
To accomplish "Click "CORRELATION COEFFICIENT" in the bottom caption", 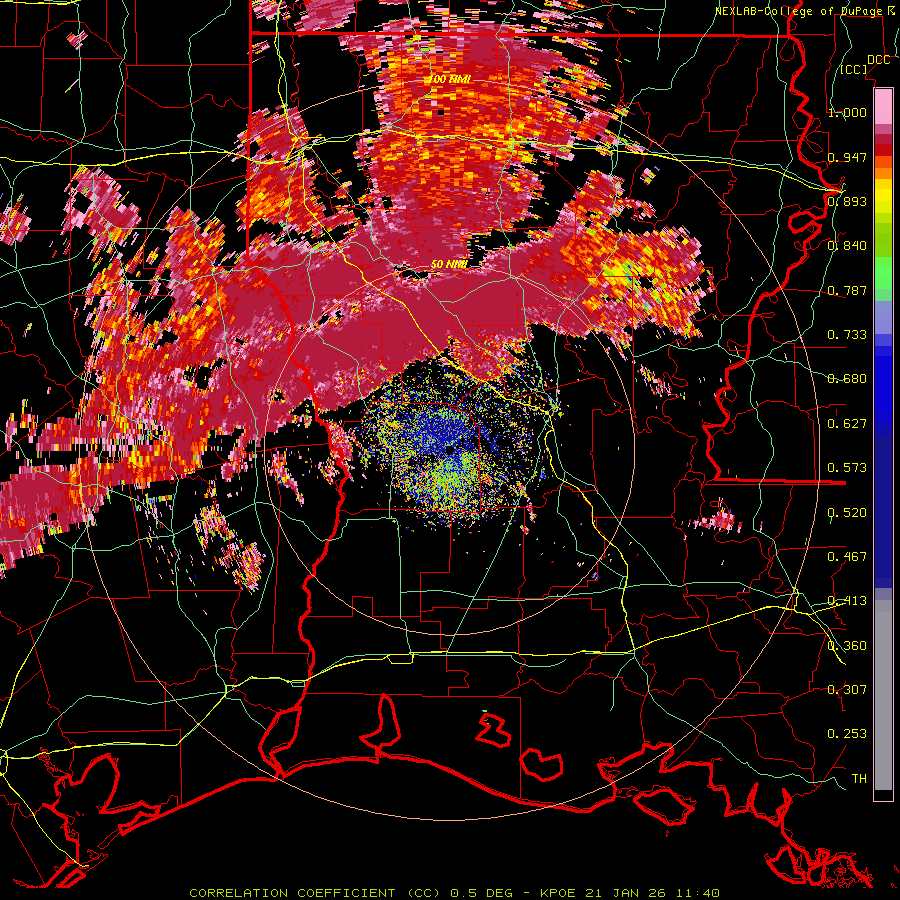I will tap(292, 893).
